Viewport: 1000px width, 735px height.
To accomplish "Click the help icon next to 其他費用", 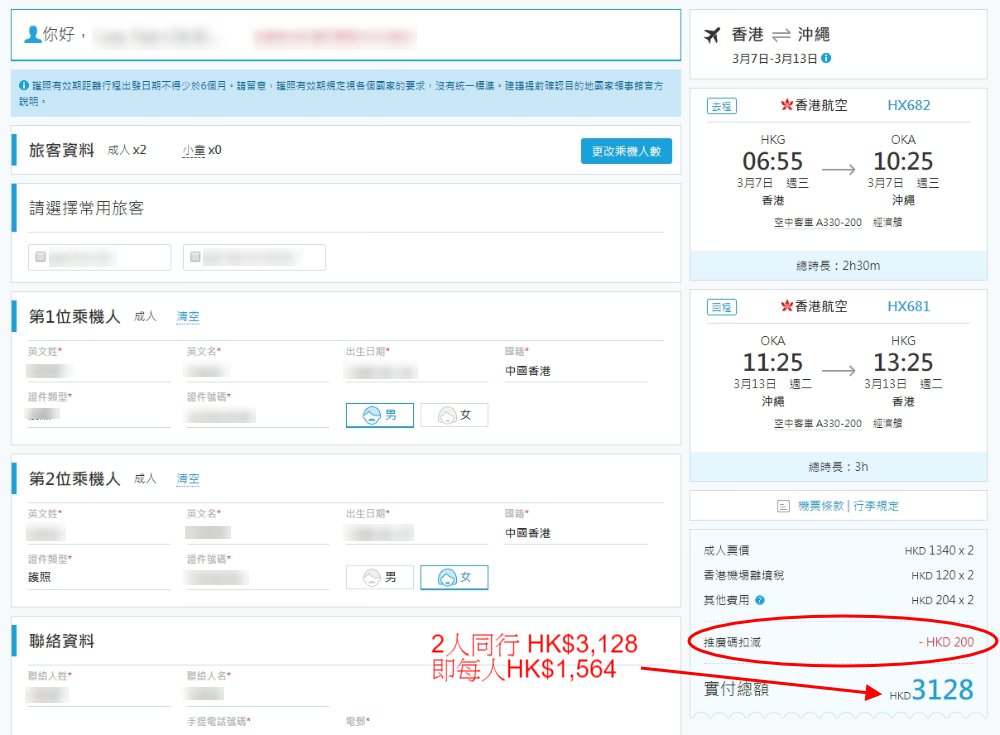I will pyautogui.click(x=760, y=600).
